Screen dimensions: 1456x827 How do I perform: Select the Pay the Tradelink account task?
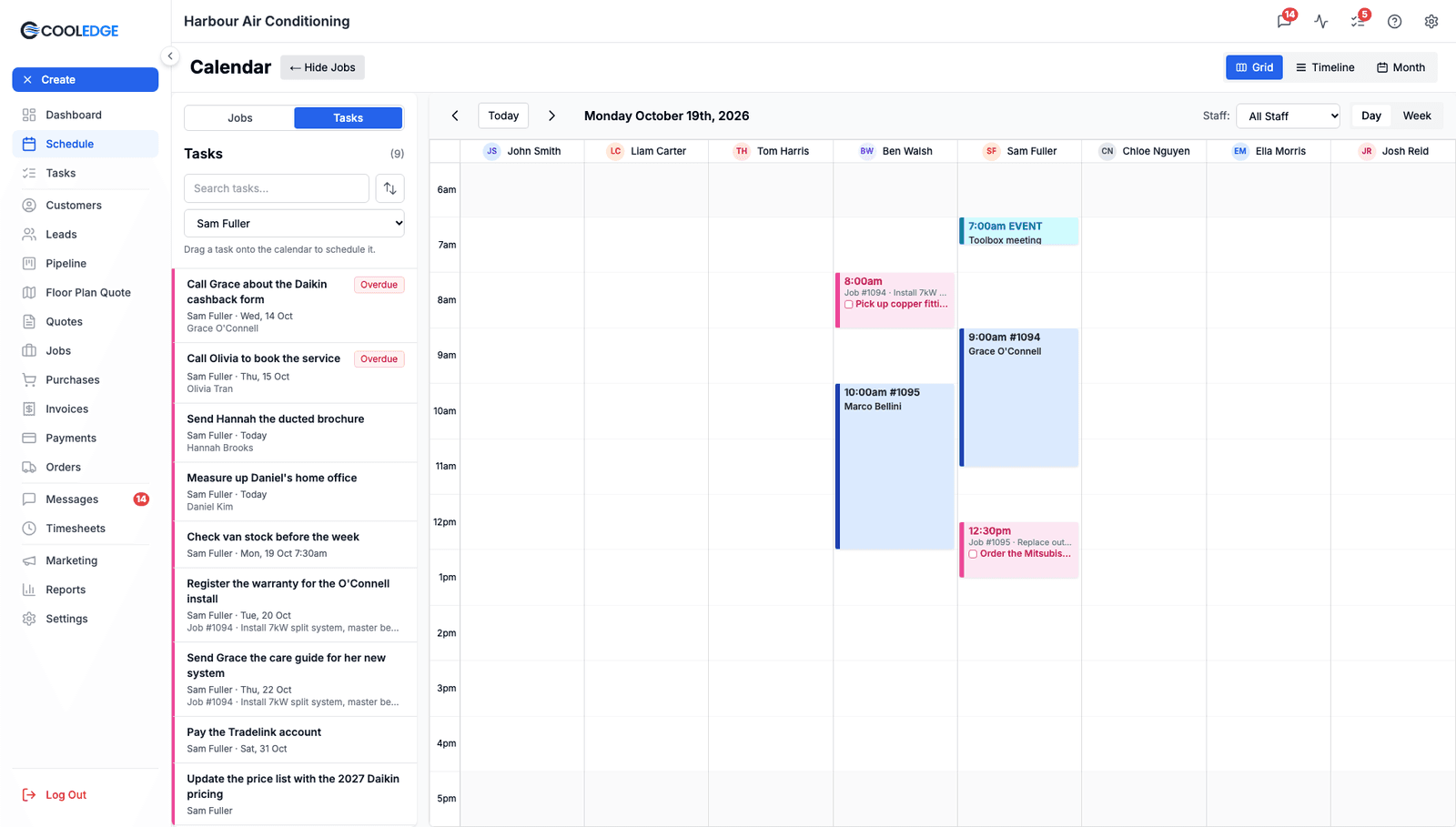coord(295,740)
